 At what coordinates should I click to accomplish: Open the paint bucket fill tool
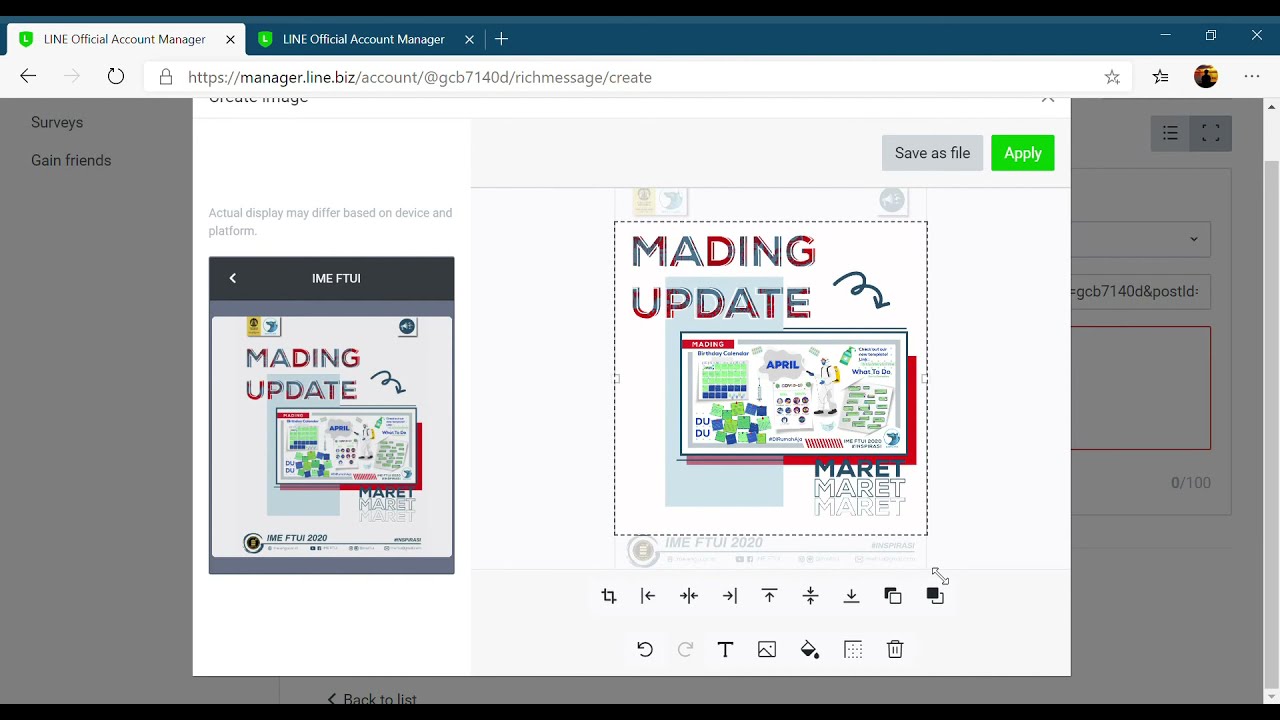pyautogui.click(x=810, y=650)
